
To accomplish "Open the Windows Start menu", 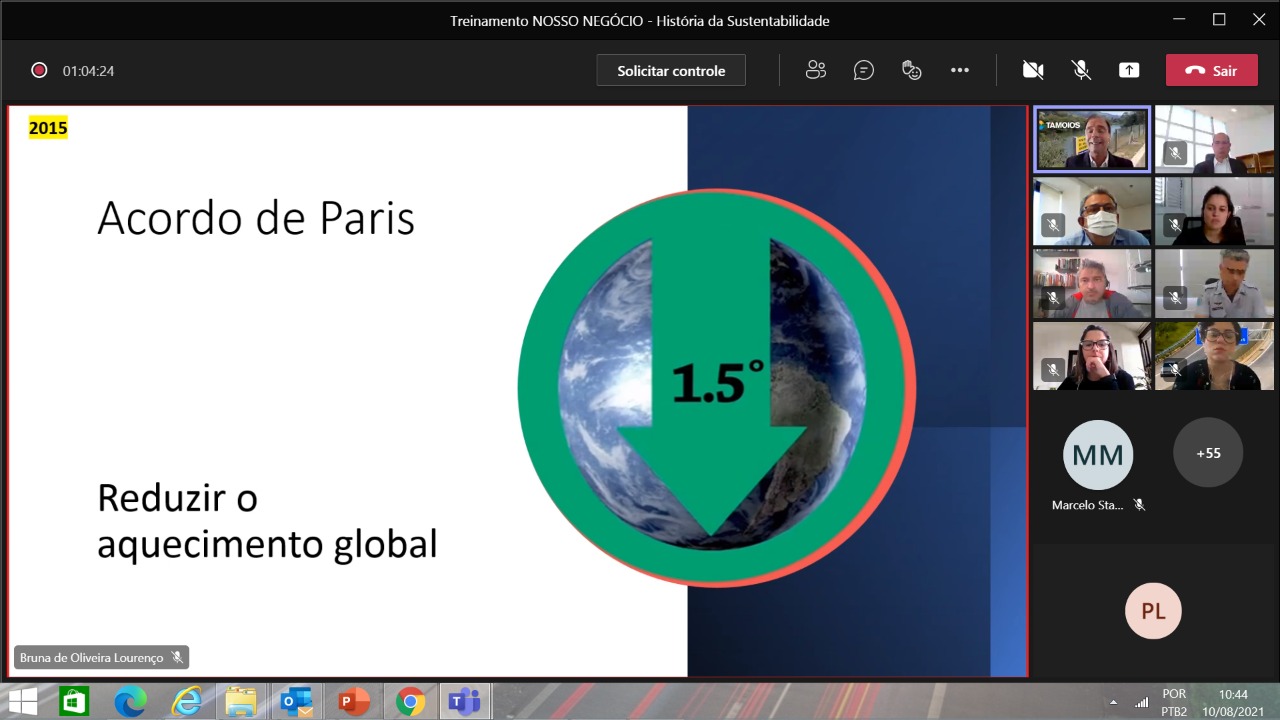I will point(22,702).
